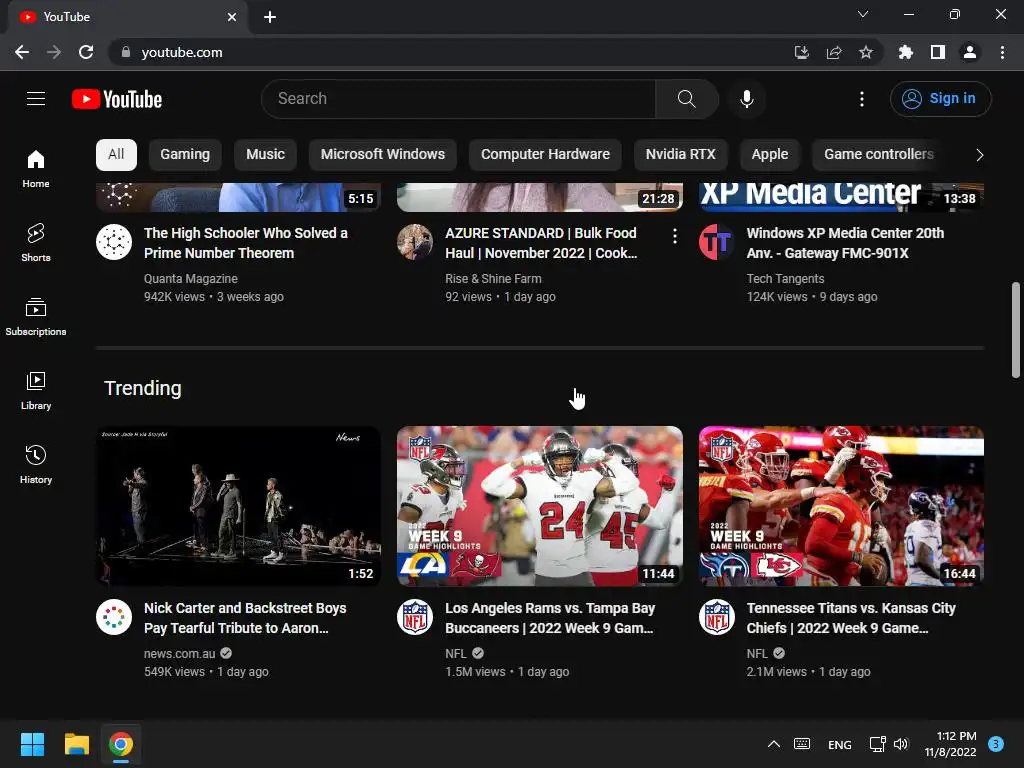Bookmark this page with the star

pos(866,52)
